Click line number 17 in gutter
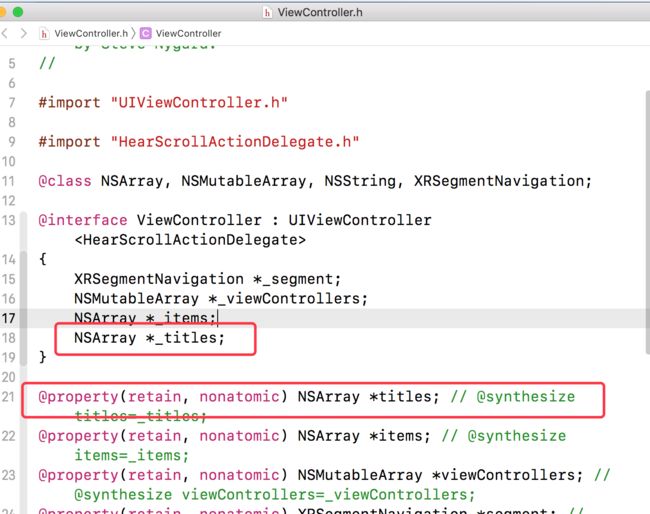The height and width of the screenshot is (514, 650). pos(9,318)
